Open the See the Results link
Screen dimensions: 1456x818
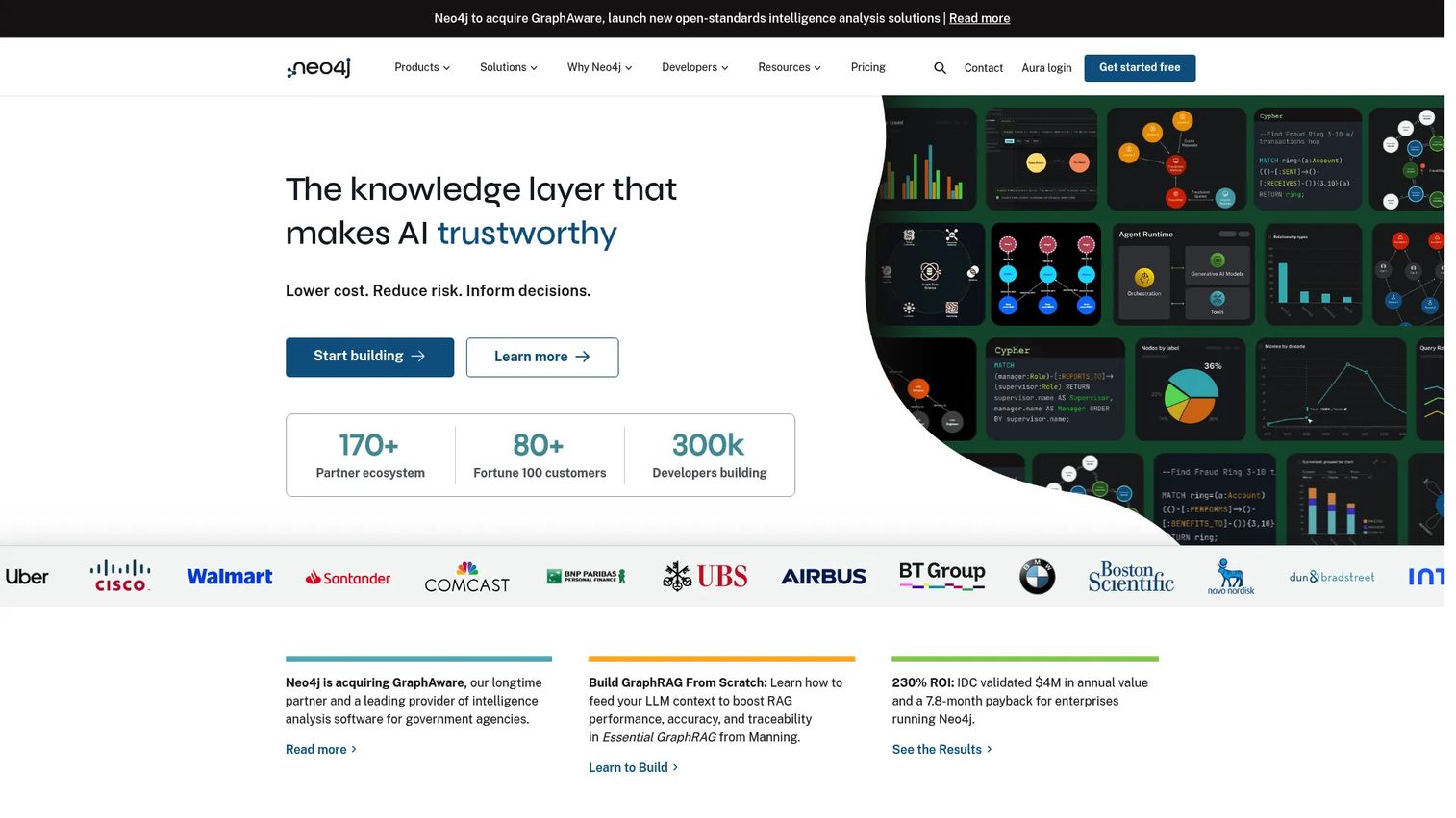pos(942,750)
